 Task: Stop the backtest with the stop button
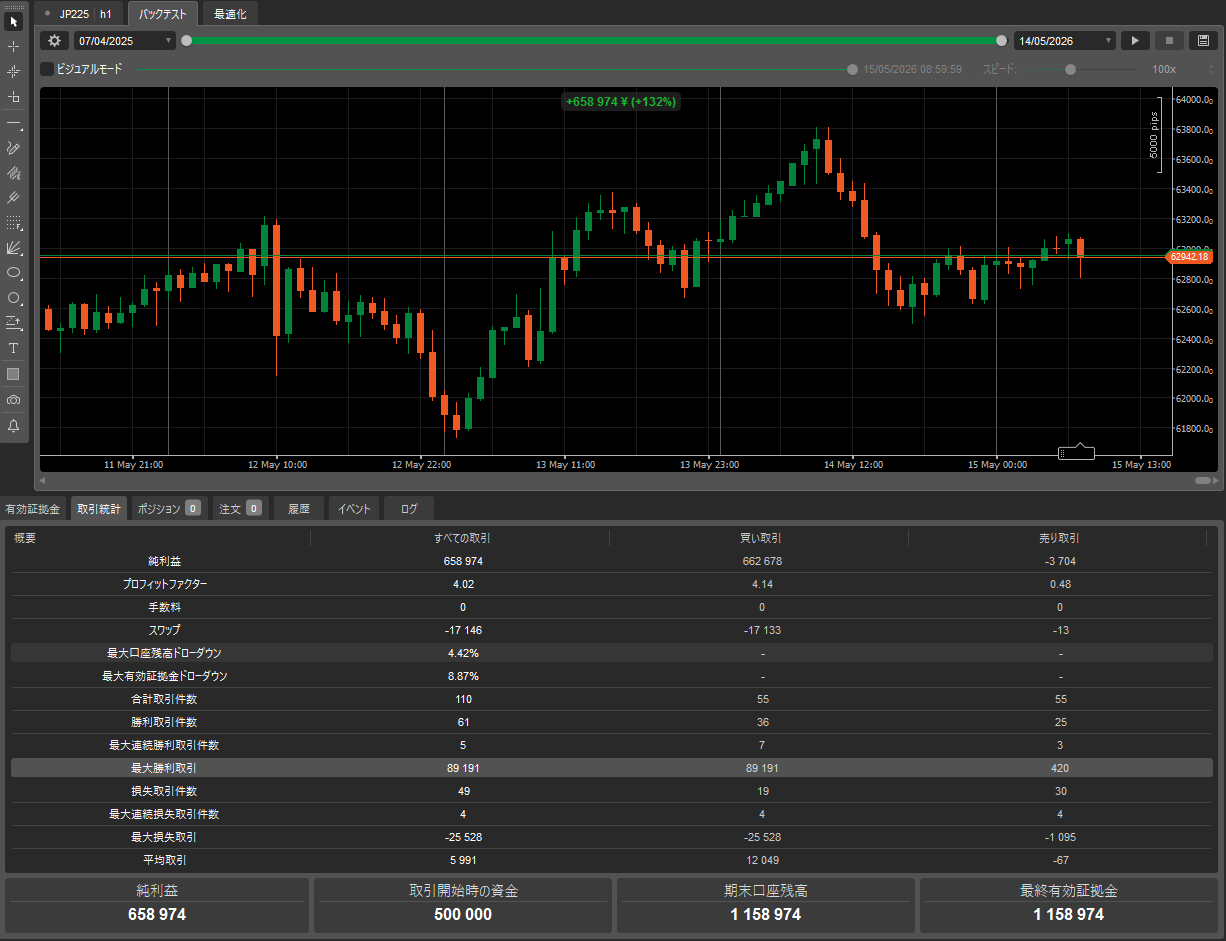pos(1169,41)
